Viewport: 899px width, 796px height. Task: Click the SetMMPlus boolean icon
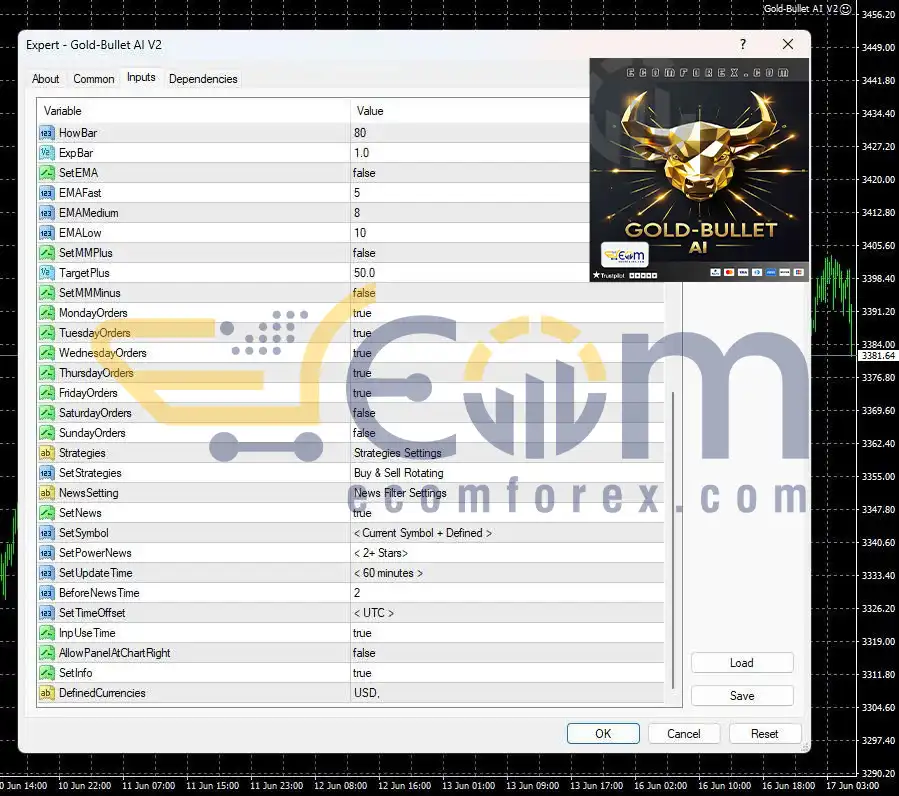click(x=46, y=253)
